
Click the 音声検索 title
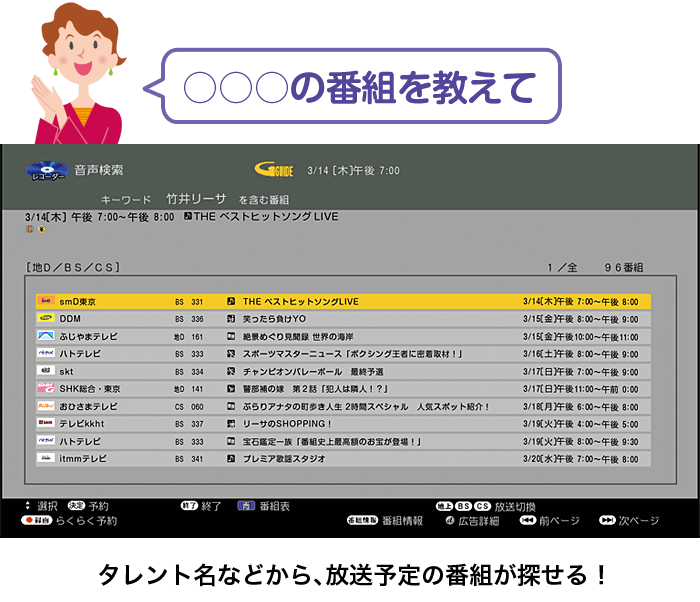pyautogui.click(x=99, y=170)
